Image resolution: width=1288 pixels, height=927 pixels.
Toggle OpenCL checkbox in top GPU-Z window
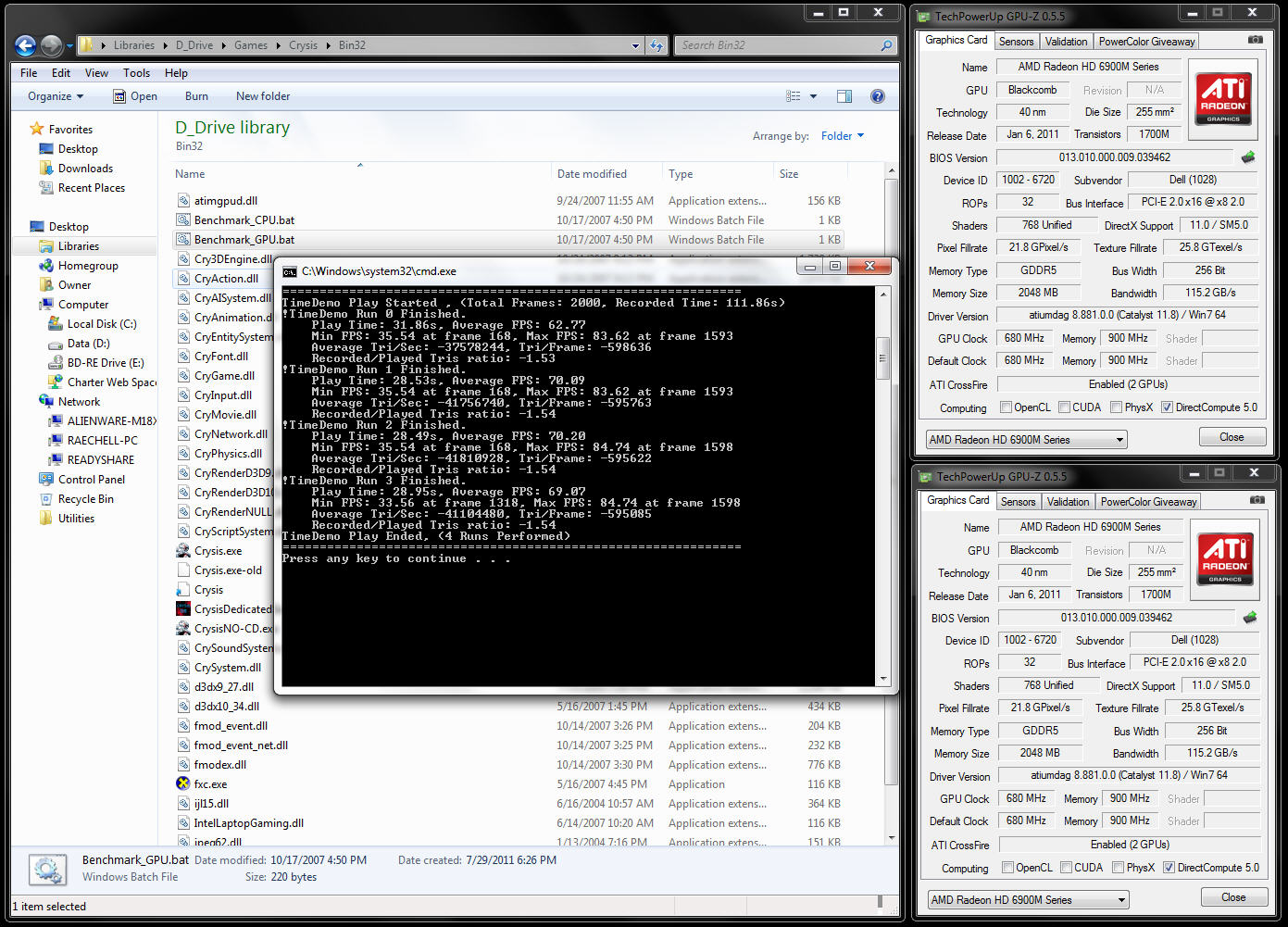[1006, 407]
